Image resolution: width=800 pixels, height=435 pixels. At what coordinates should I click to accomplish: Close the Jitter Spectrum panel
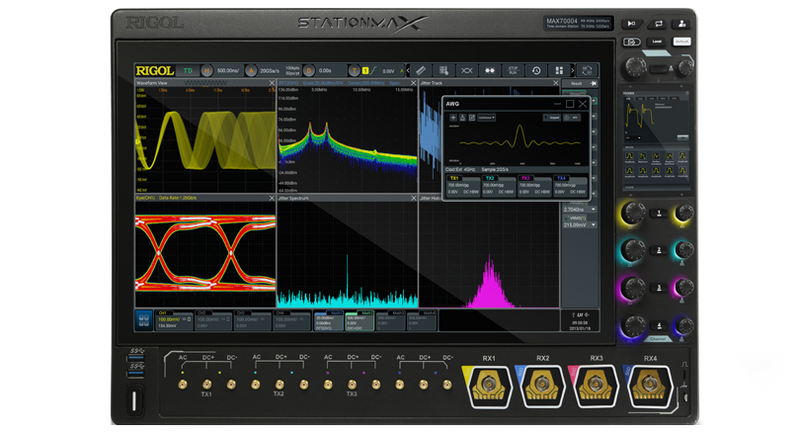click(x=413, y=198)
